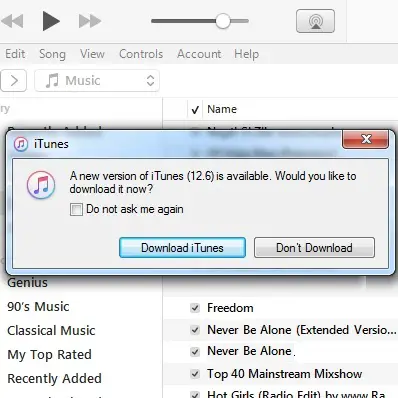Viewport: 398px width, 398px height.
Task: Uncheck the Never Be Alone (Extended Versio... checkbox
Action: (x=195, y=330)
